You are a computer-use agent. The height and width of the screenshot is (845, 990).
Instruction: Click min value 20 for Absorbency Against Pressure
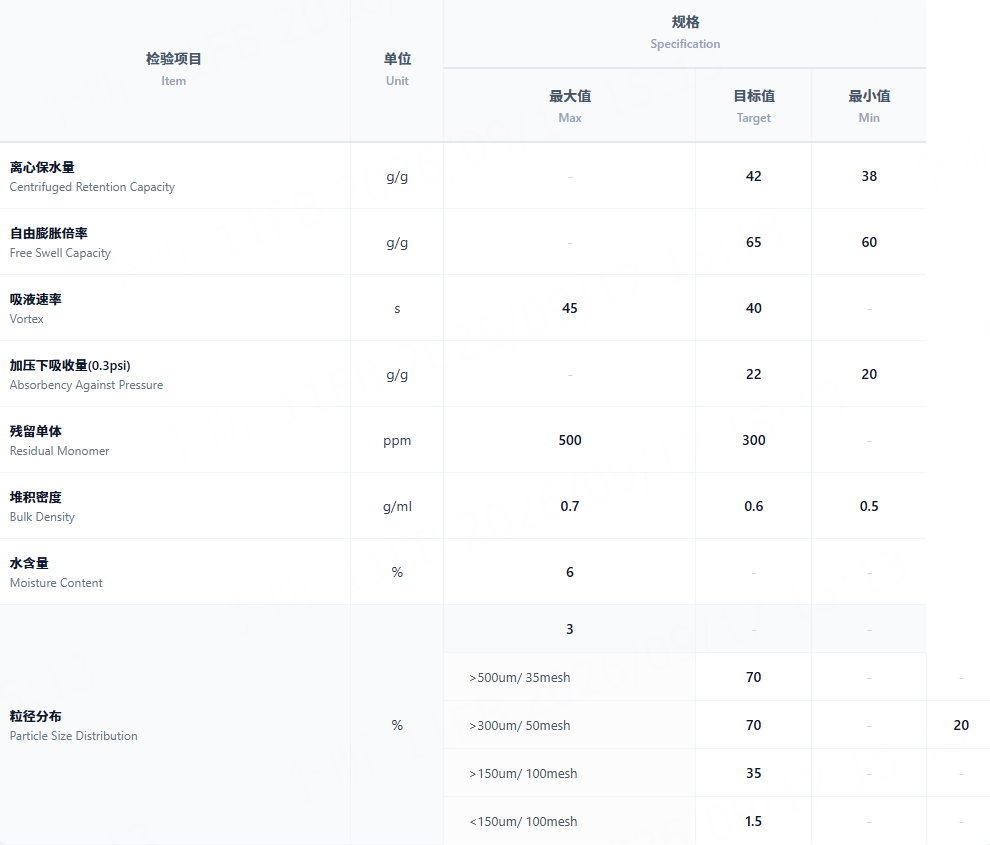point(869,375)
